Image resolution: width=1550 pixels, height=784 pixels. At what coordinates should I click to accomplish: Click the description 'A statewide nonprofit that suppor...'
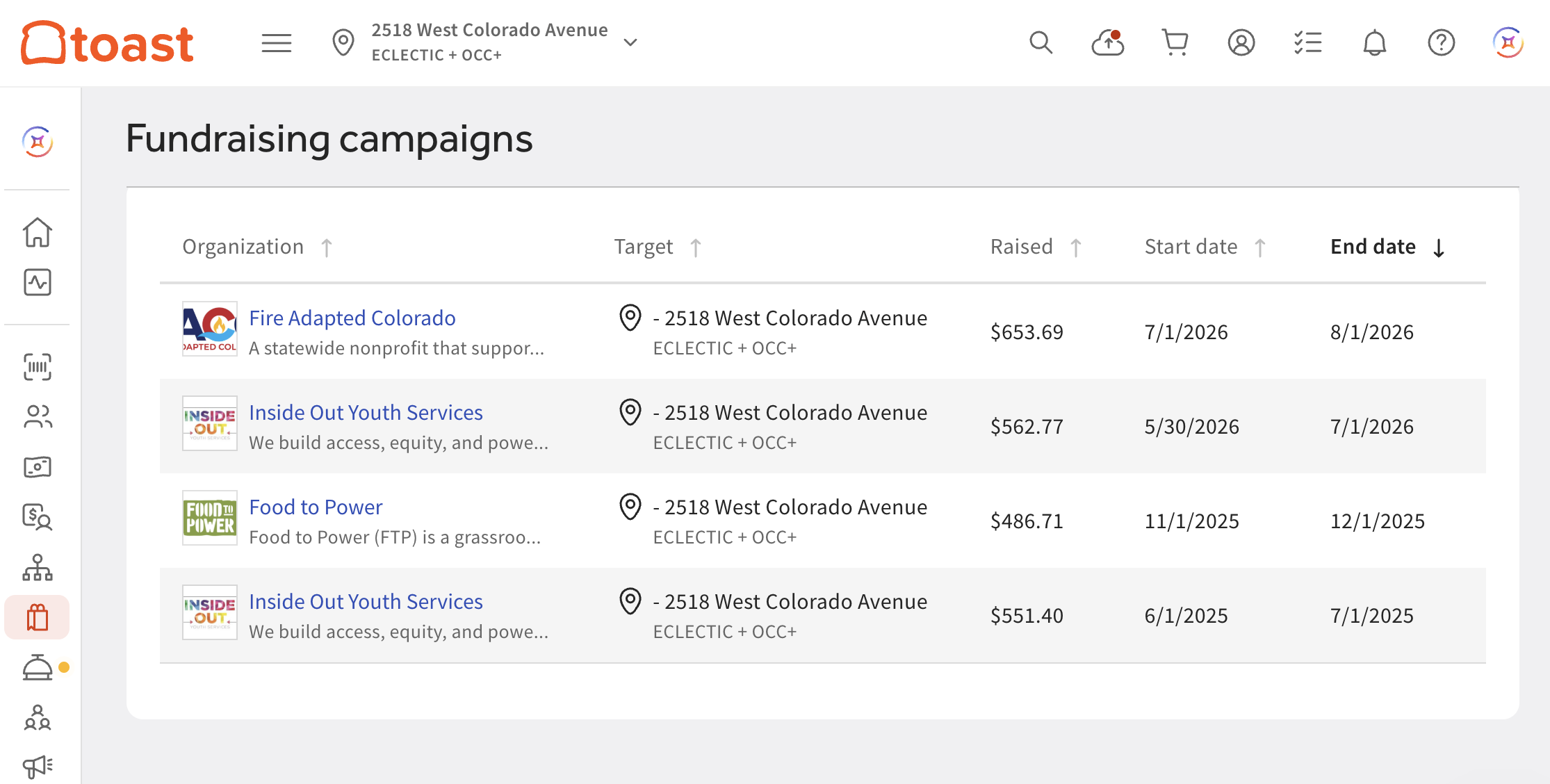tap(396, 348)
